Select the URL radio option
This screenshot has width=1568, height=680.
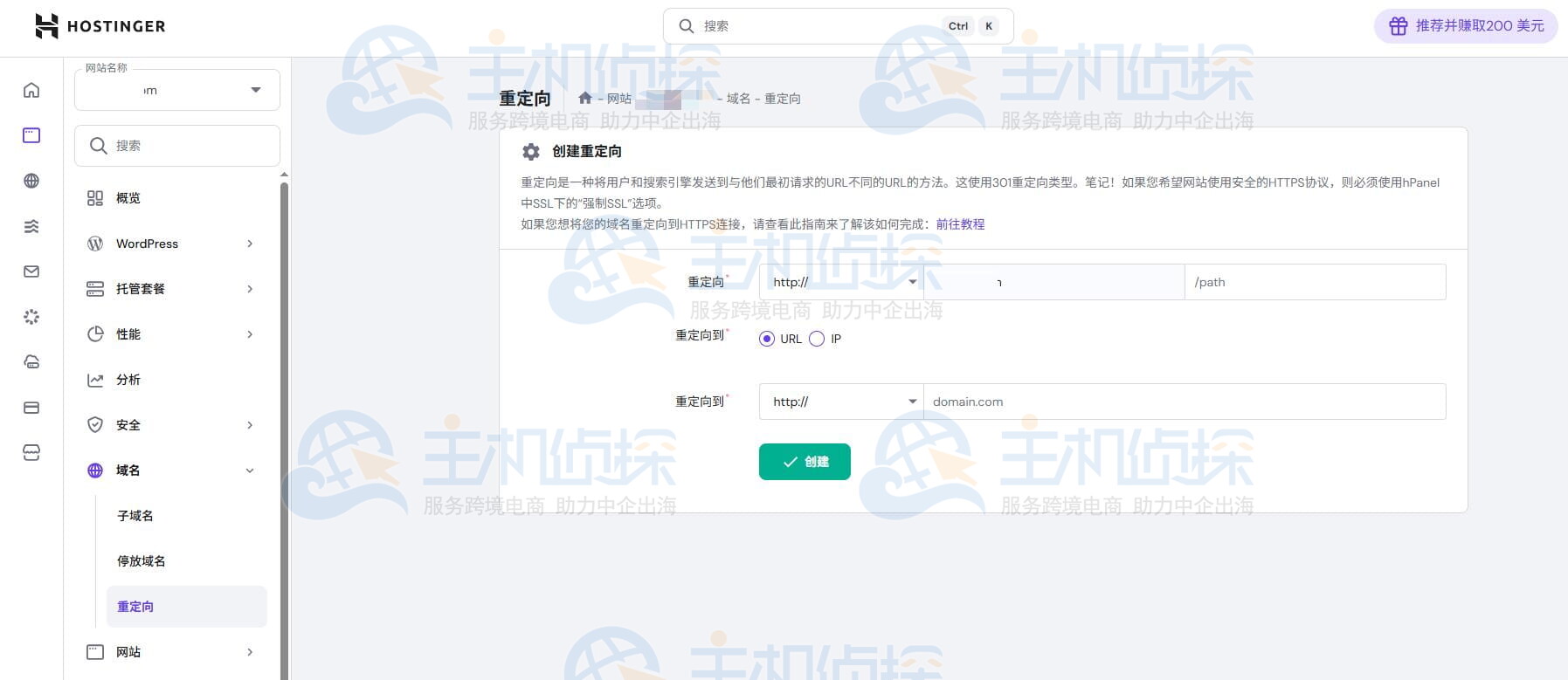767,339
